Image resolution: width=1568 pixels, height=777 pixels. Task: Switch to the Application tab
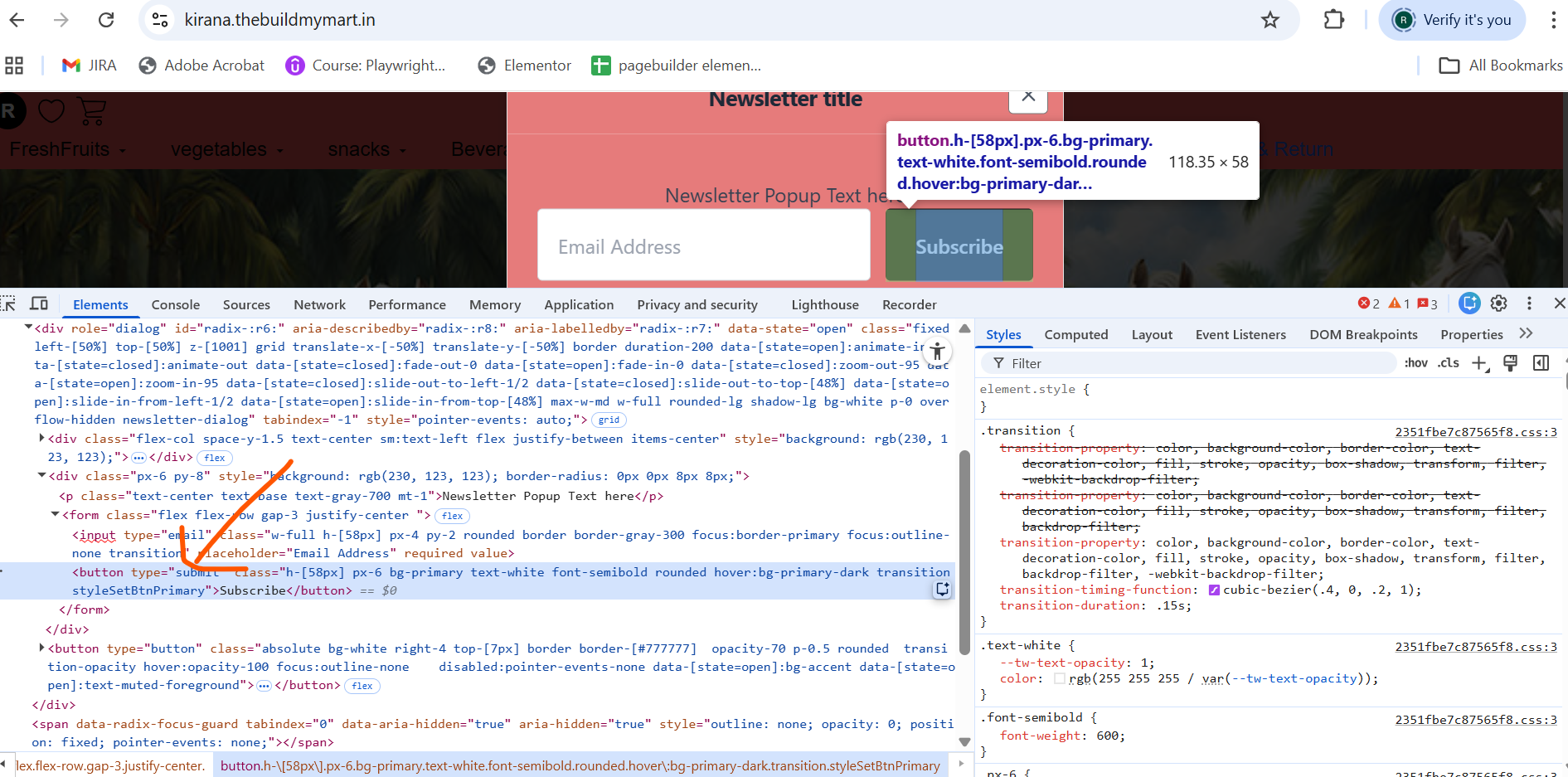[x=579, y=305]
